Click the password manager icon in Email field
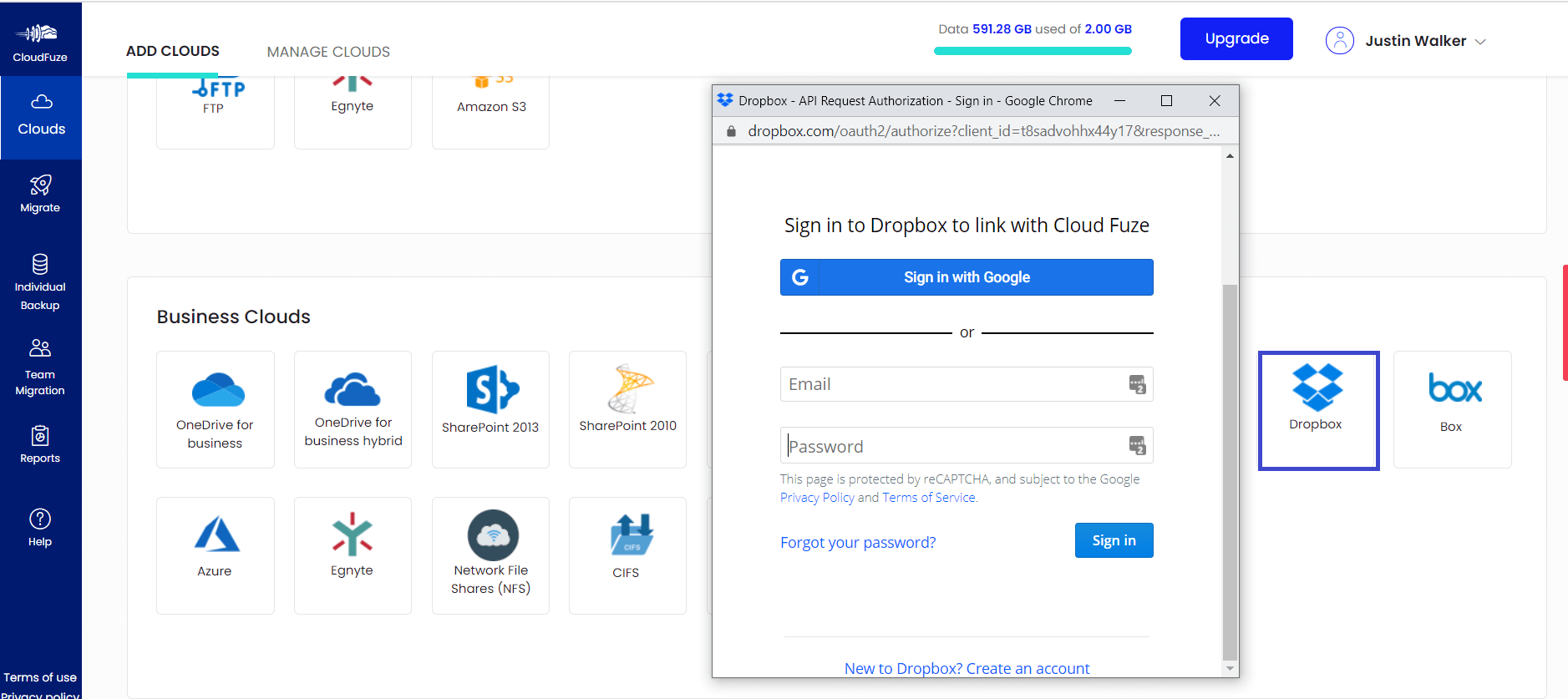Image resolution: width=1568 pixels, height=699 pixels. coord(1137,384)
